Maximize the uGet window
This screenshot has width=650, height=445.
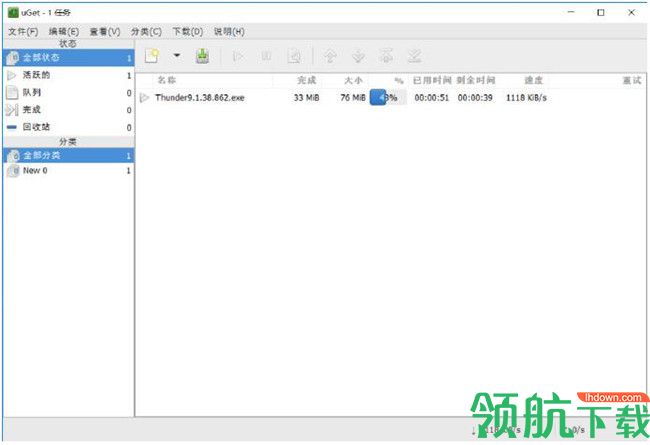coord(601,12)
